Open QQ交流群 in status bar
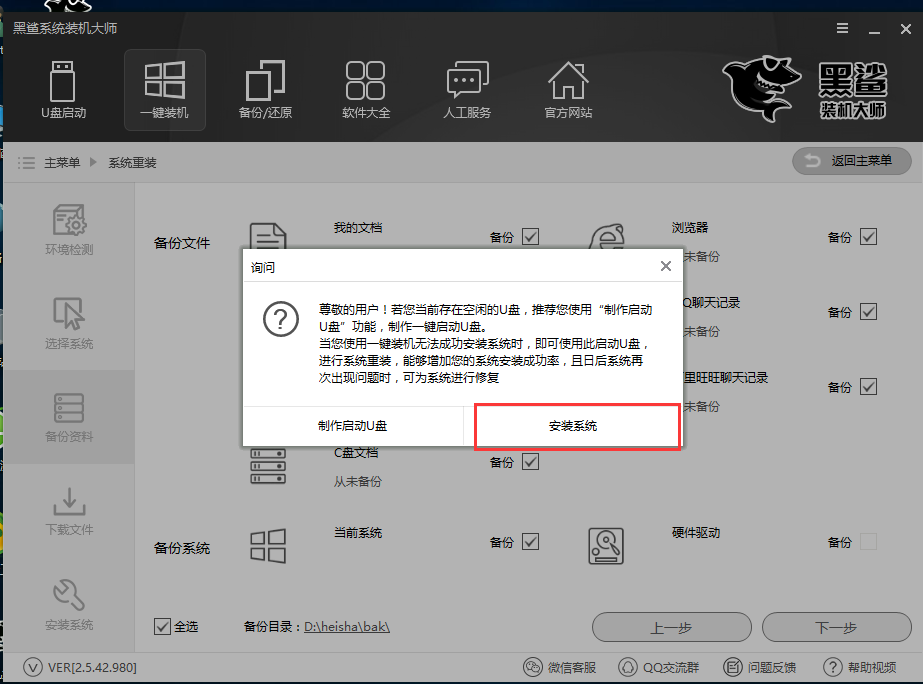This screenshot has height=684, width=923. tap(659, 668)
